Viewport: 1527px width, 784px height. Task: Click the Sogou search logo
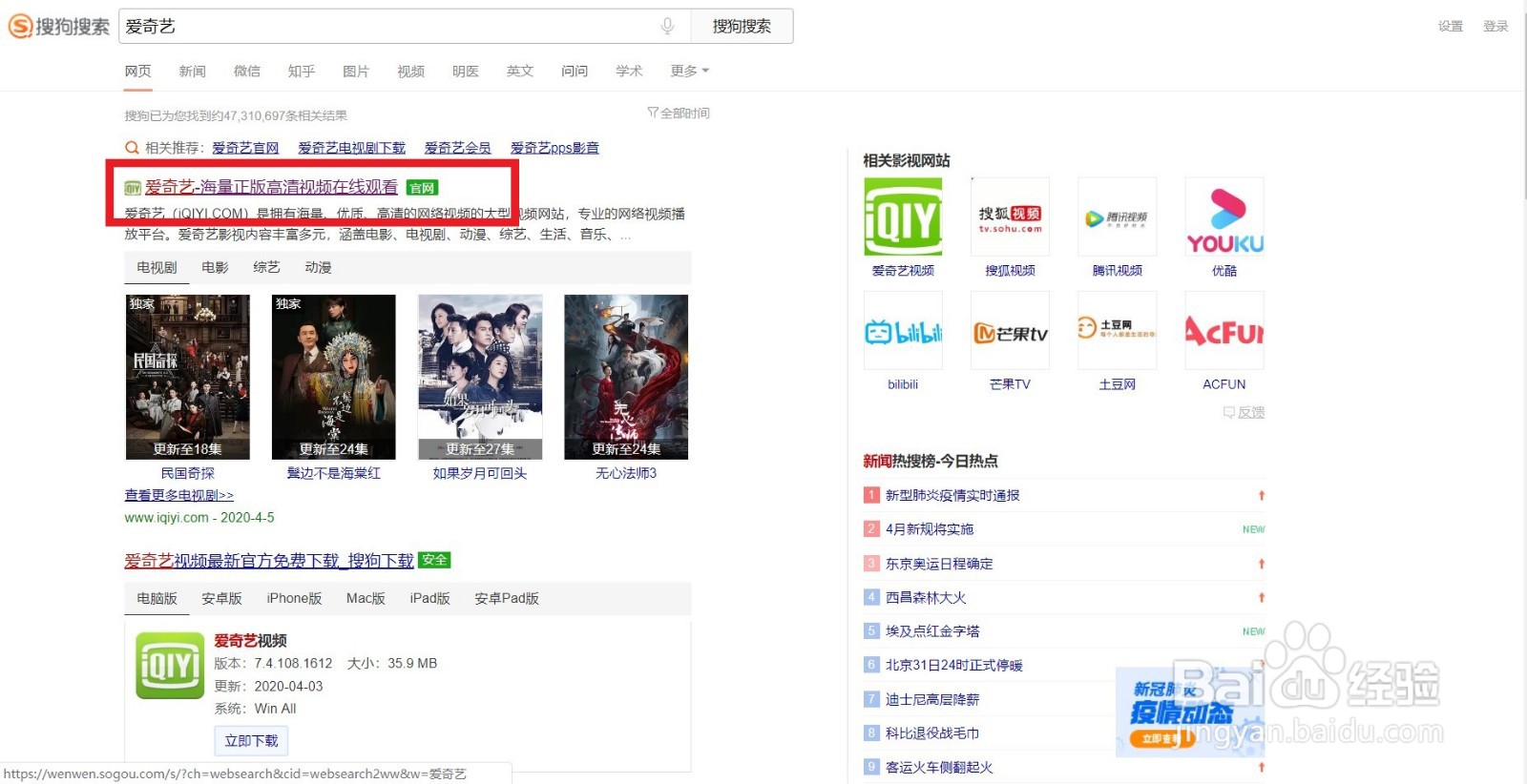pos(59,27)
